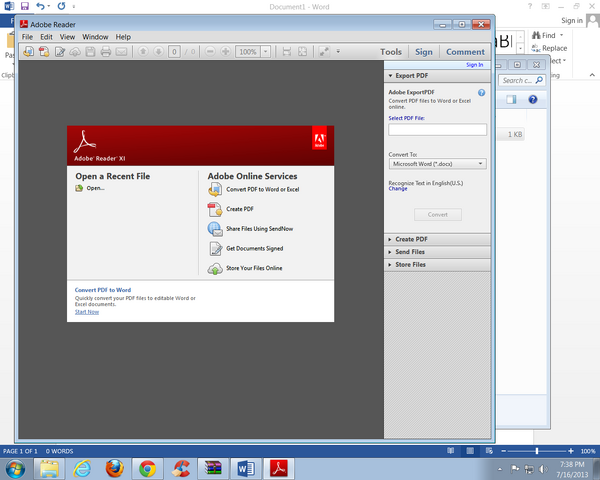Open the Word Find dropdown arrow
Viewport: 600px width, 480px height.
(x=561, y=35)
